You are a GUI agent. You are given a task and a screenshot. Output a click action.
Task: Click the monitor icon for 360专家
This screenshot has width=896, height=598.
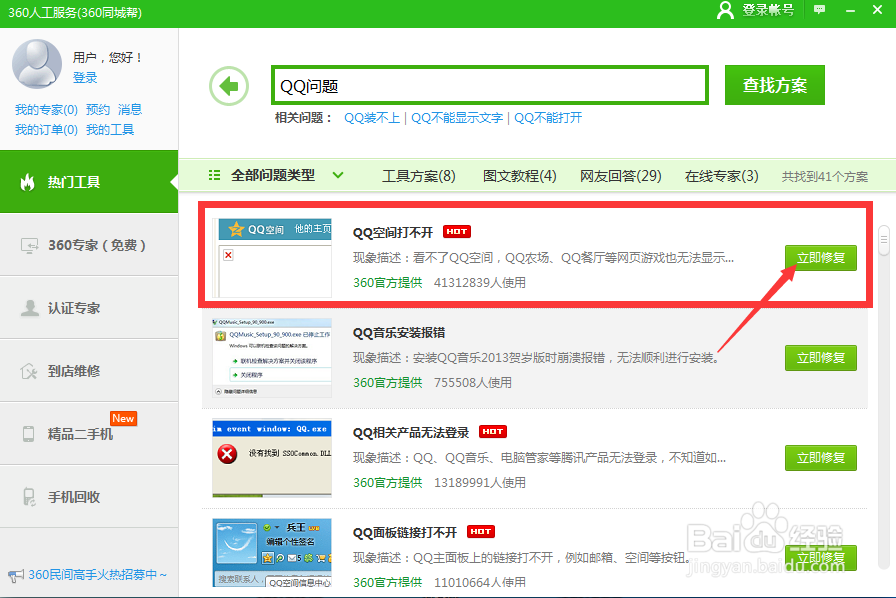(x=29, y=245)
